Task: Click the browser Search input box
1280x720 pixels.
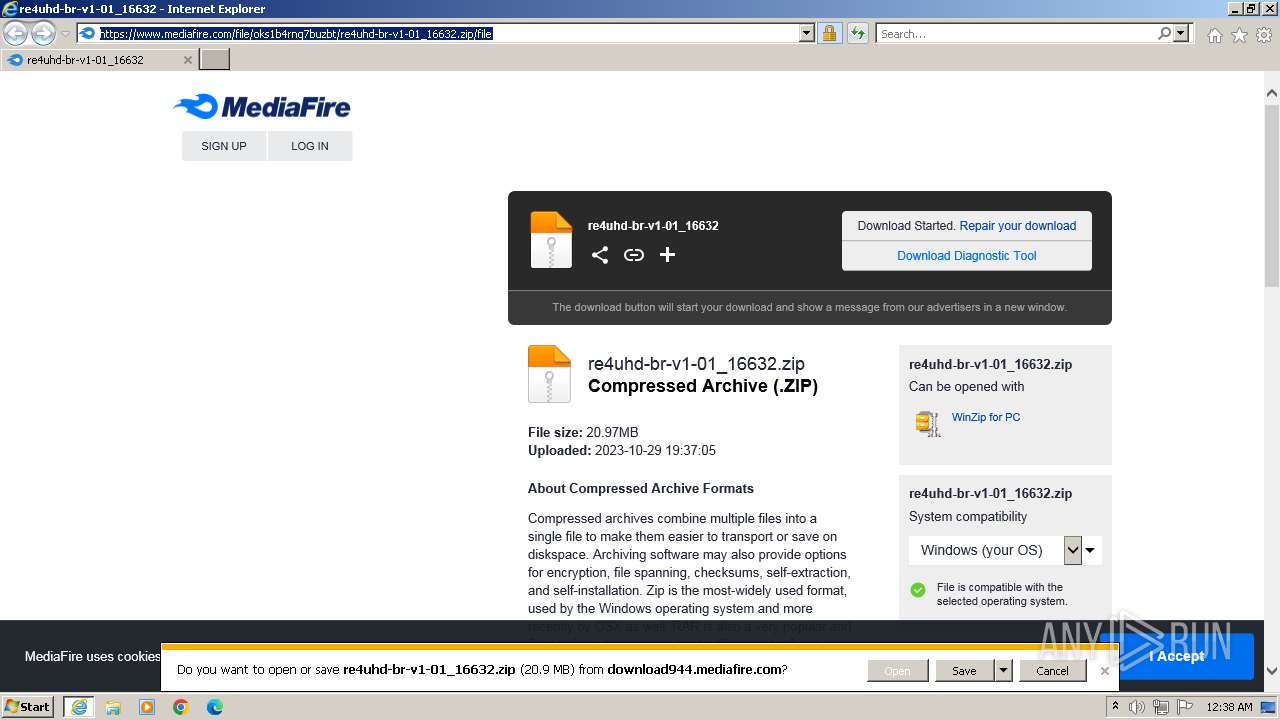Action: (1015, 33)
